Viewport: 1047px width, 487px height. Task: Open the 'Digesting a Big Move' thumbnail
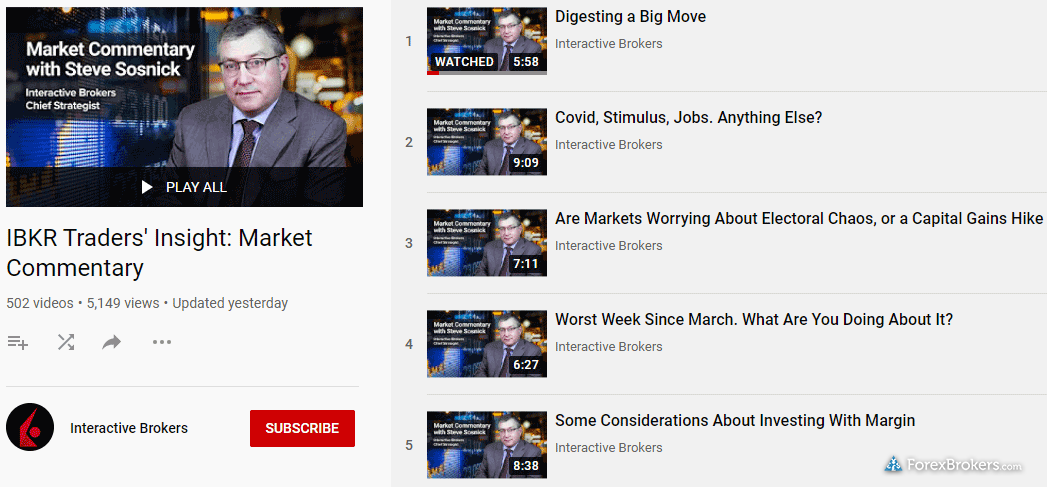(487, 41)
